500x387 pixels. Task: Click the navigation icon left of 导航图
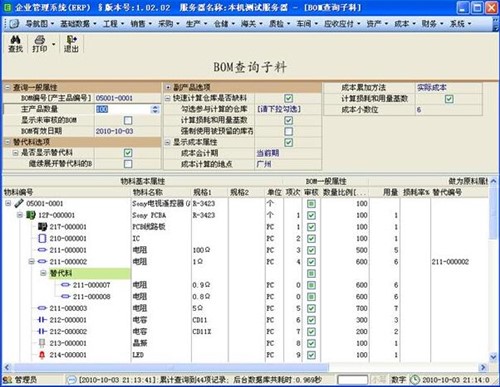coord(14,24)
